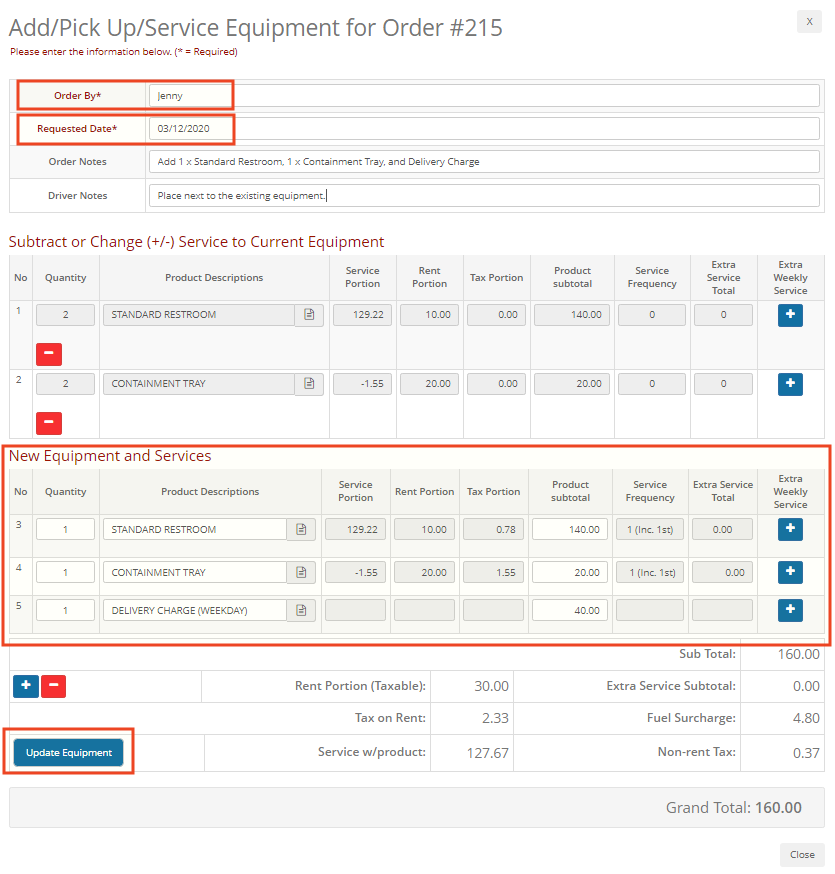Screen dimensions: 835x874
Task: Click the Update Equipment button
Action: pyautogui.click(x=69, y=753)
